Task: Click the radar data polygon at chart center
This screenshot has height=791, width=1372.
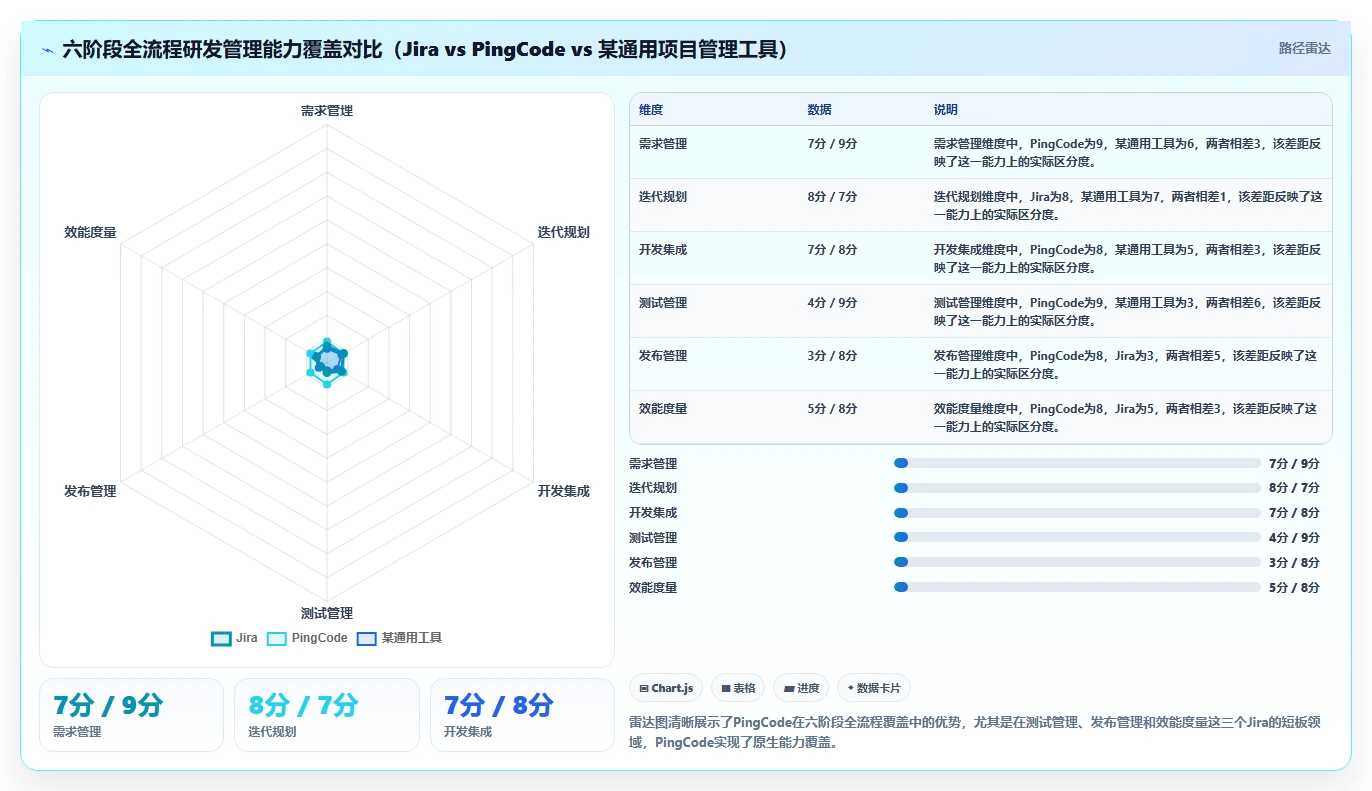Action: tap(327, 362)
